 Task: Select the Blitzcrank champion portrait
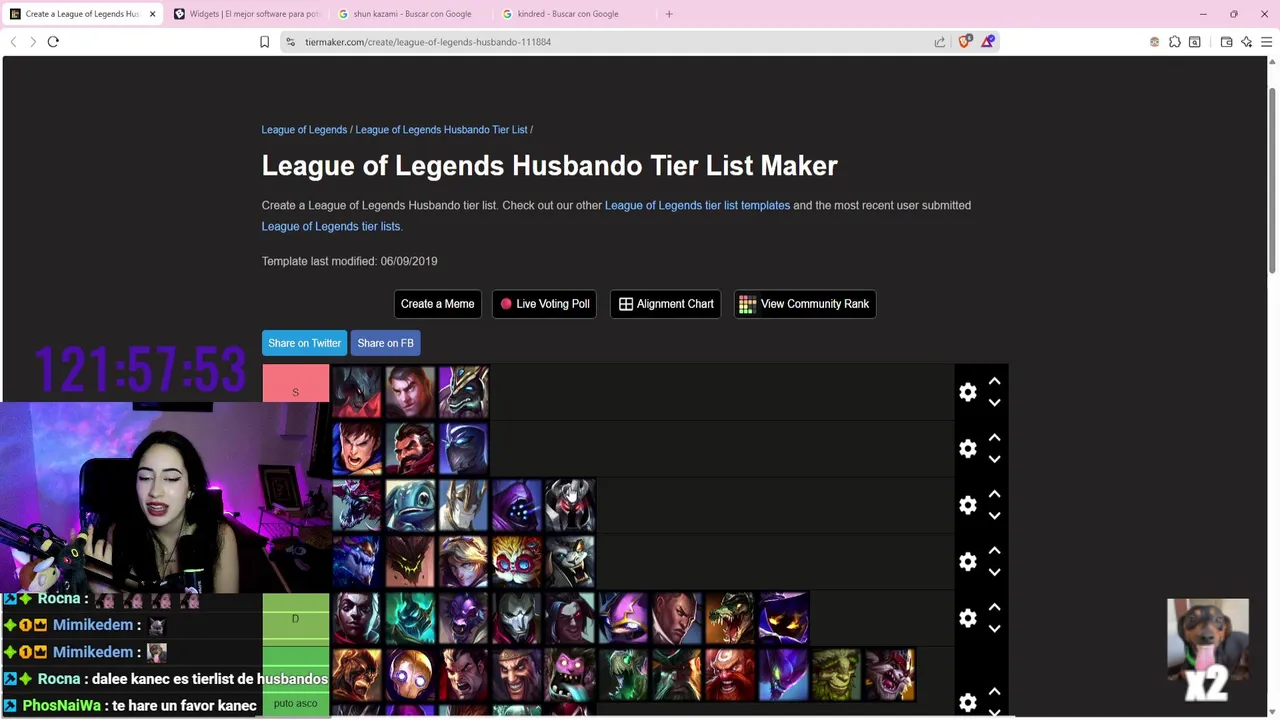pos(410,675)
